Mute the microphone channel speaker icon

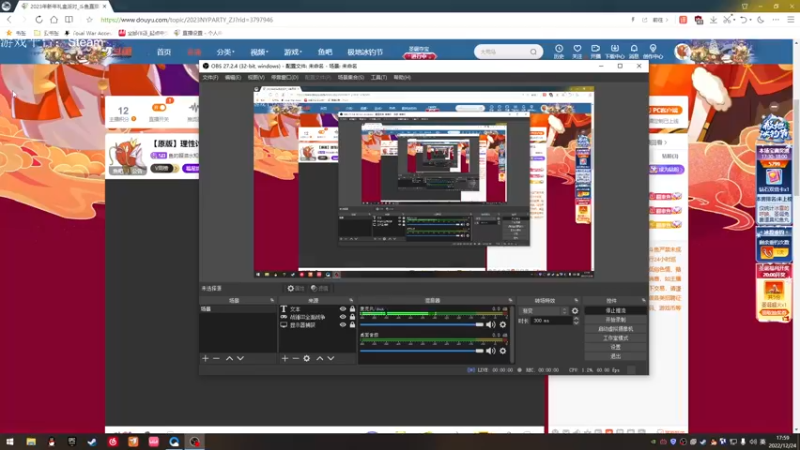click(491, 324)
